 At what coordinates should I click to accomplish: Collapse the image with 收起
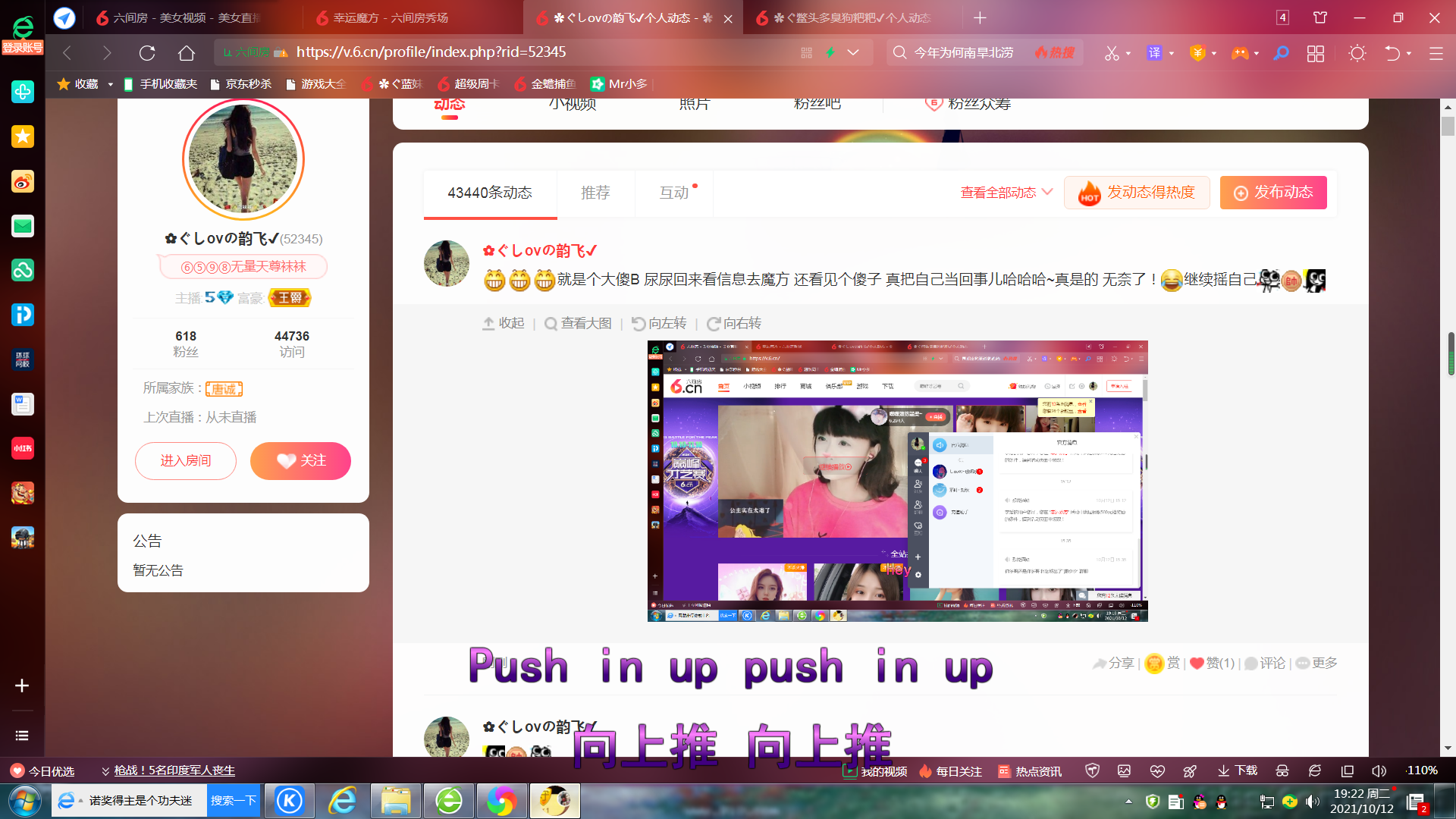click(504, 323)
